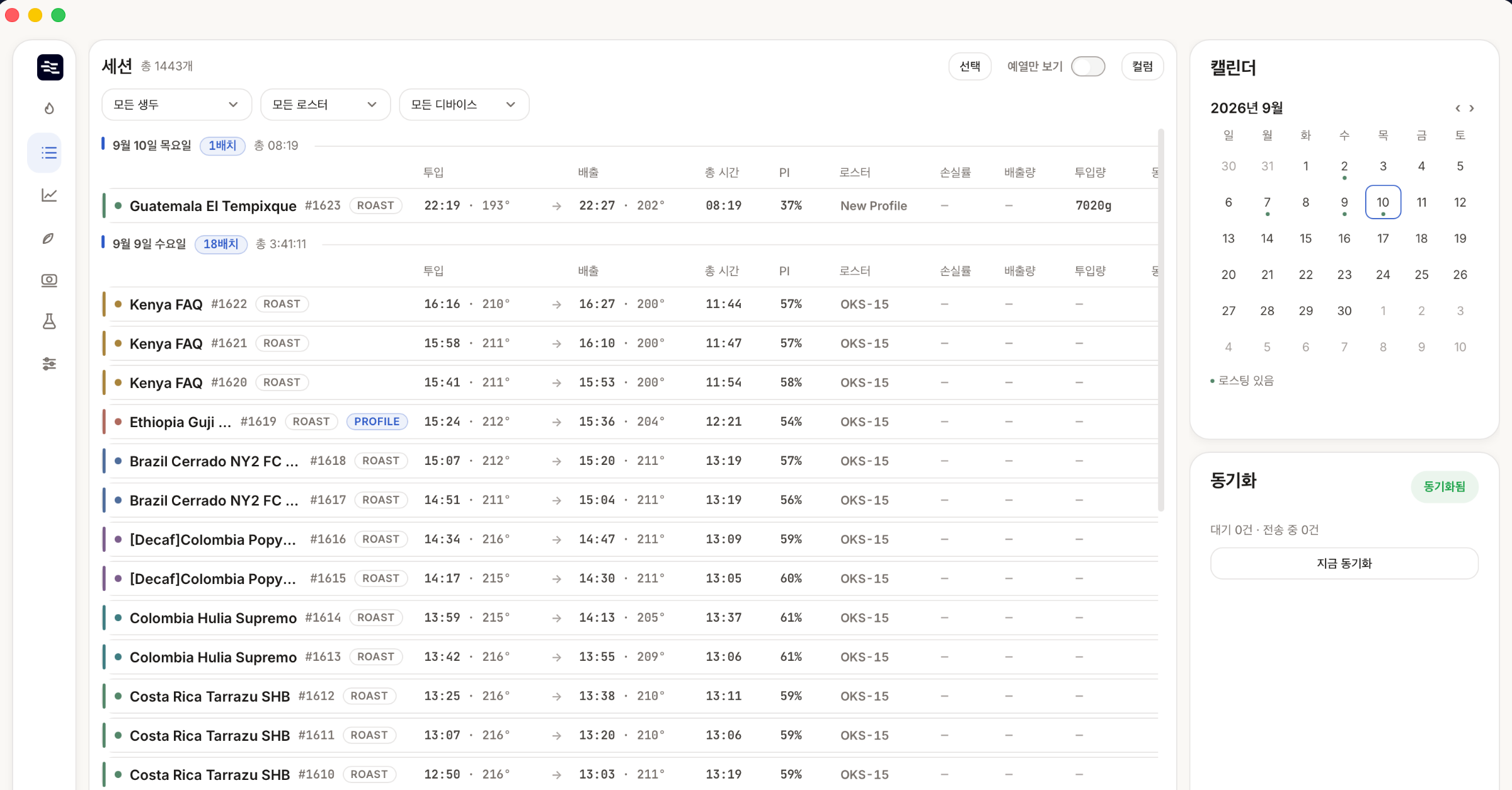Viewport: 1512px width, 790px height.
Task: Click the green dot of Guatemala El Tempixque
Action: tap(118, 205)
